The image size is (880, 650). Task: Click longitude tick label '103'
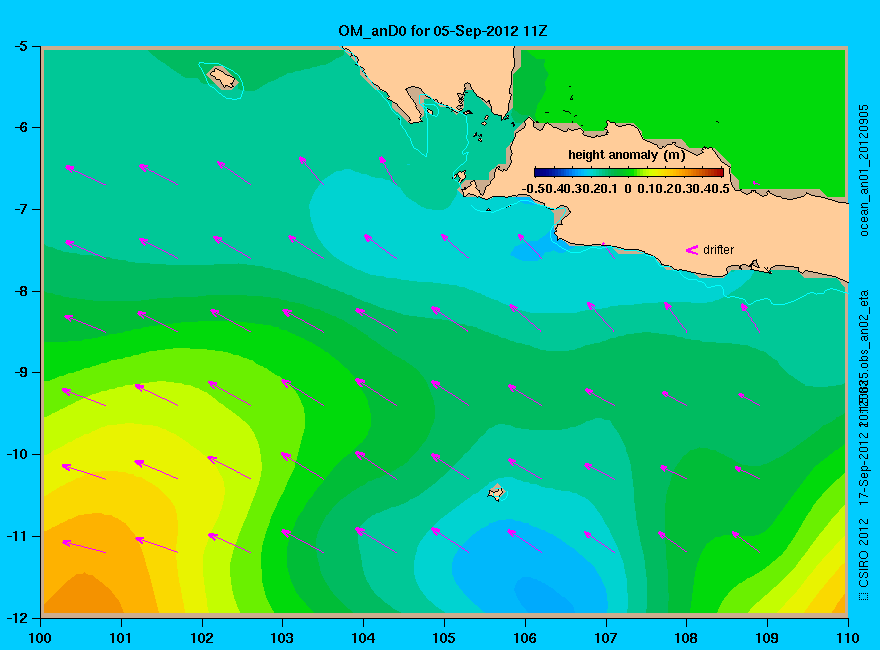coord(282,638)
